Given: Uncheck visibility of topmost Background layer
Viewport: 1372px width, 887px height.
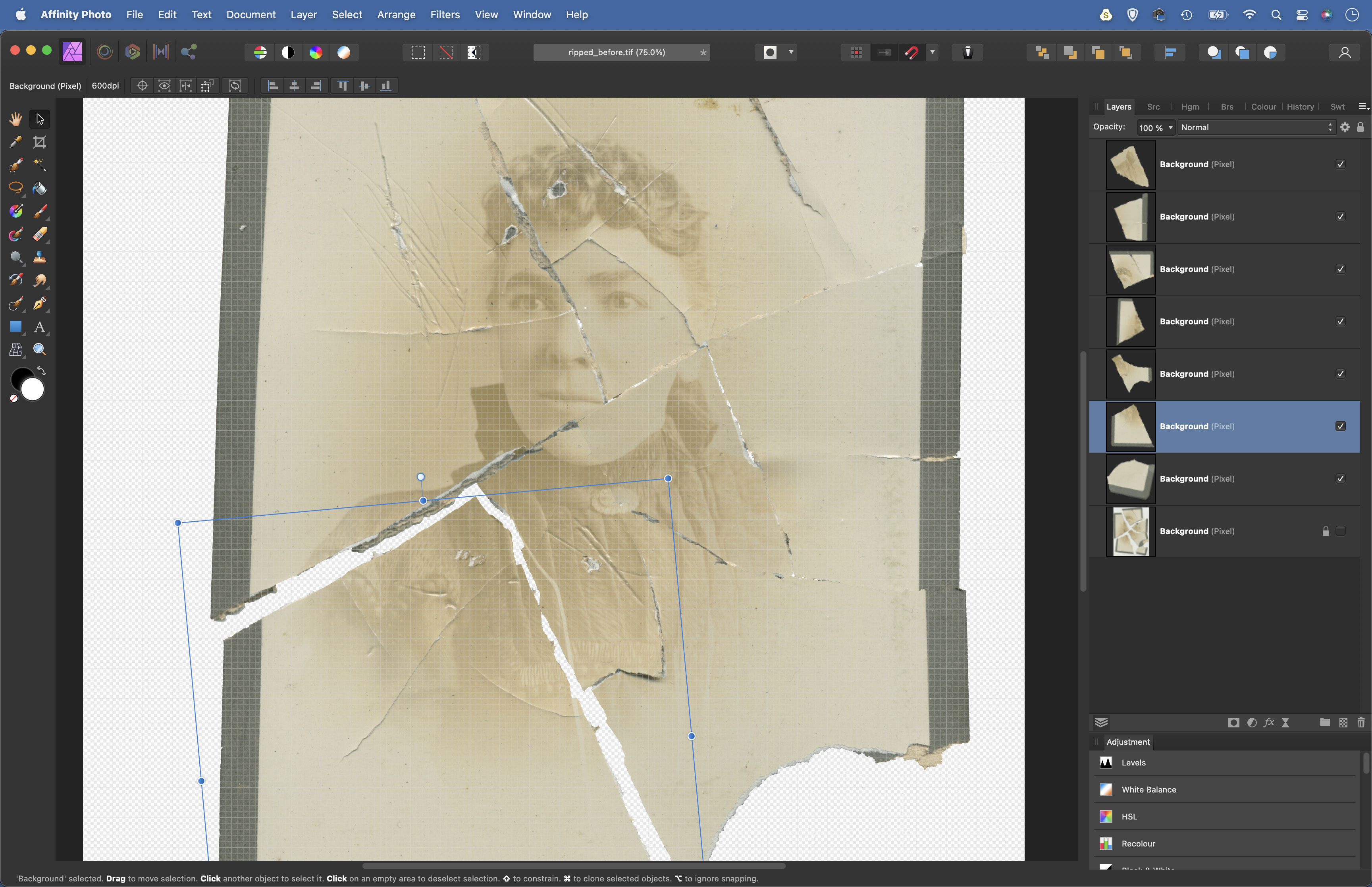Looking at the screenshot, I should tap(1340, 164).
